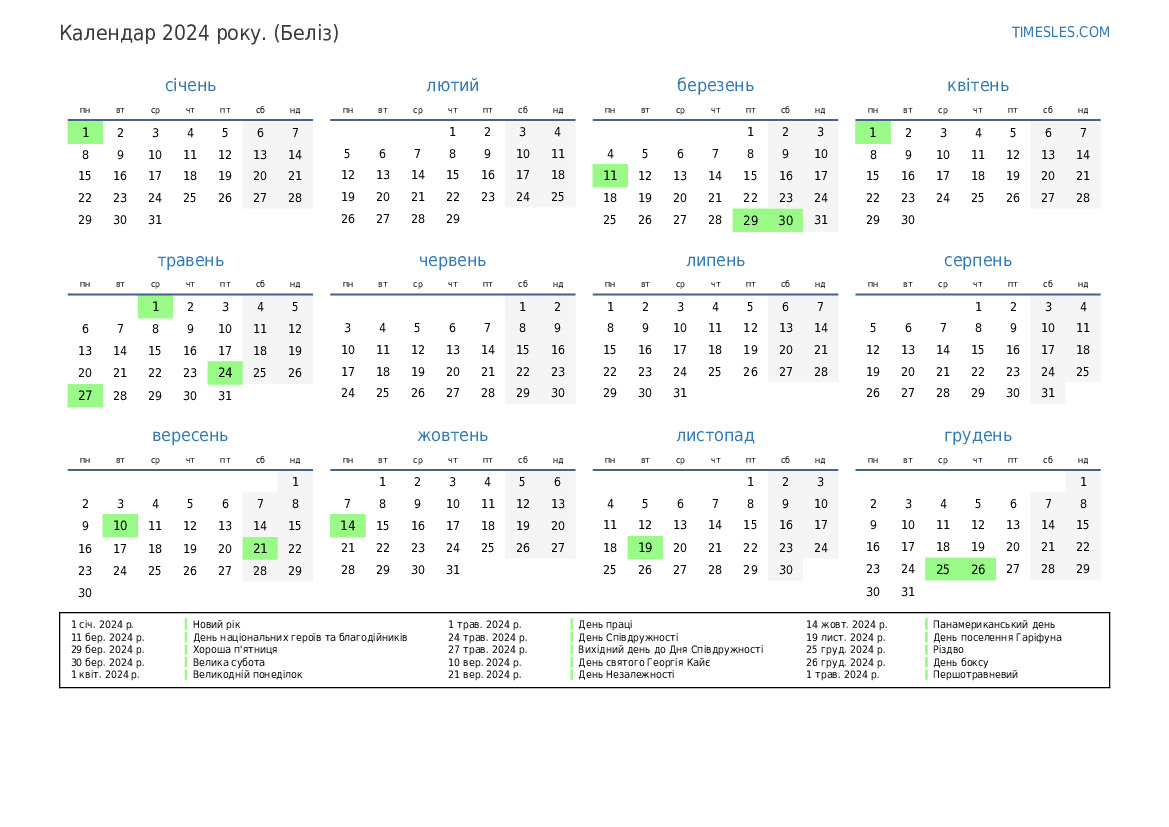The image size is (1169, 827).
Task: Select the month heading 'серпень'
Action: coord(977,260)
